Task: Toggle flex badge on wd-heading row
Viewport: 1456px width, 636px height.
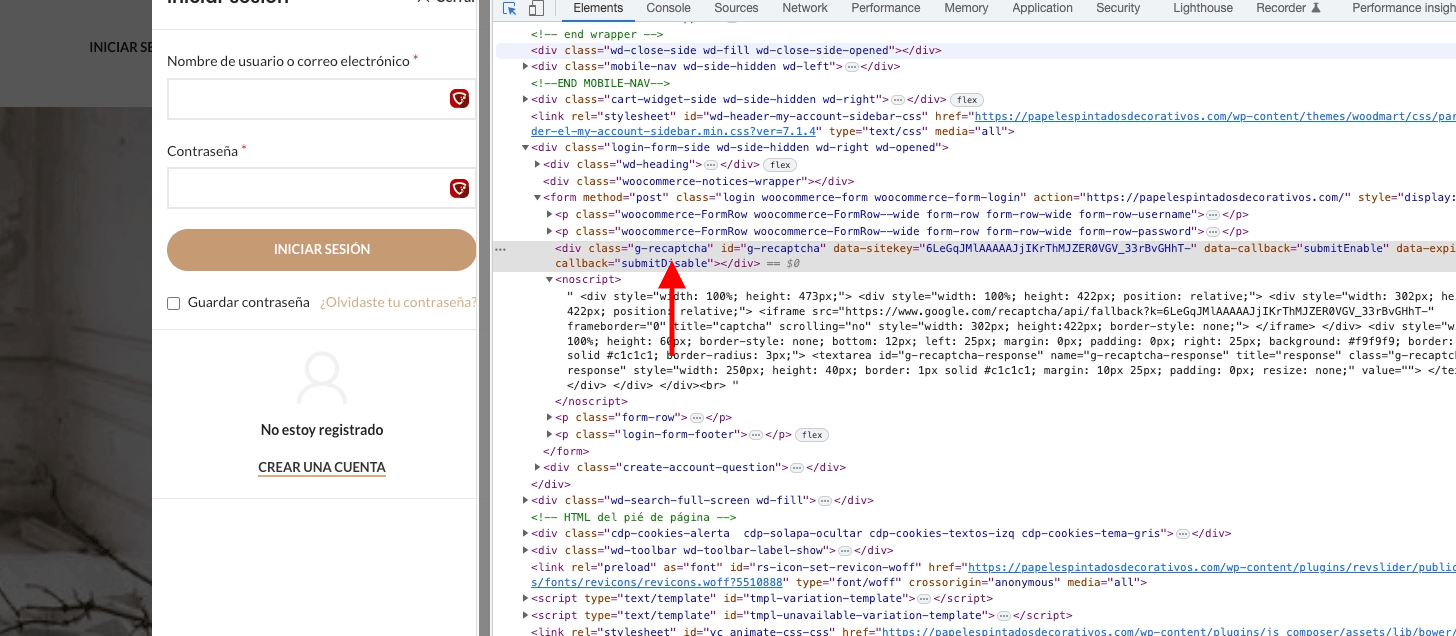Action: [780, 165]
